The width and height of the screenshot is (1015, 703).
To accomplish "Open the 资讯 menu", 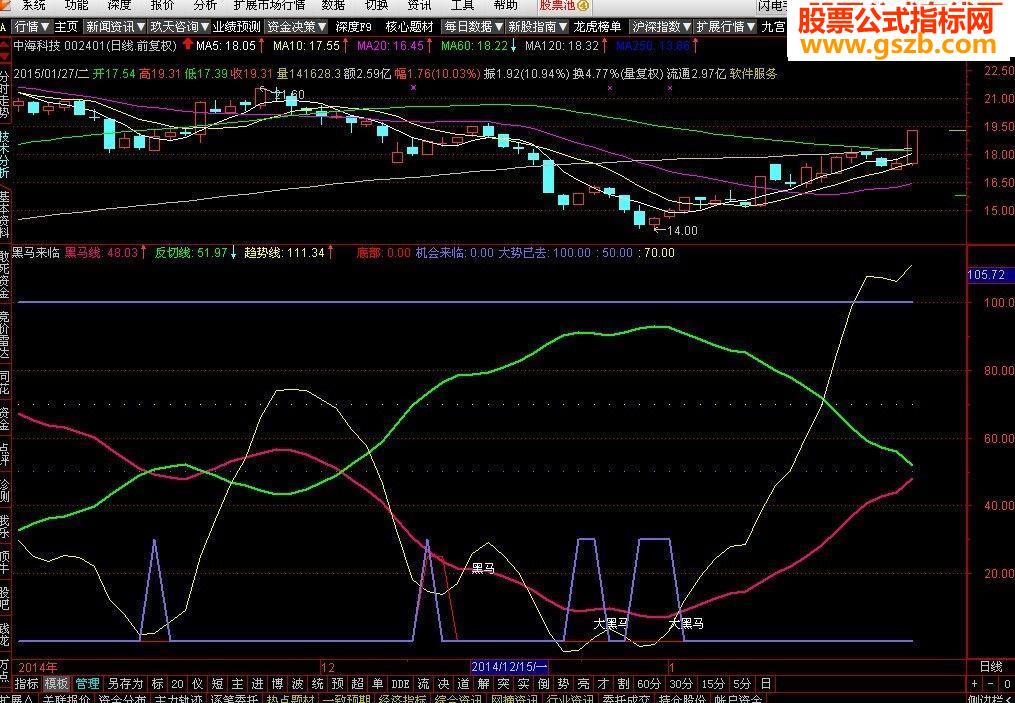I will pyautogui.click(x=419, y=5).
